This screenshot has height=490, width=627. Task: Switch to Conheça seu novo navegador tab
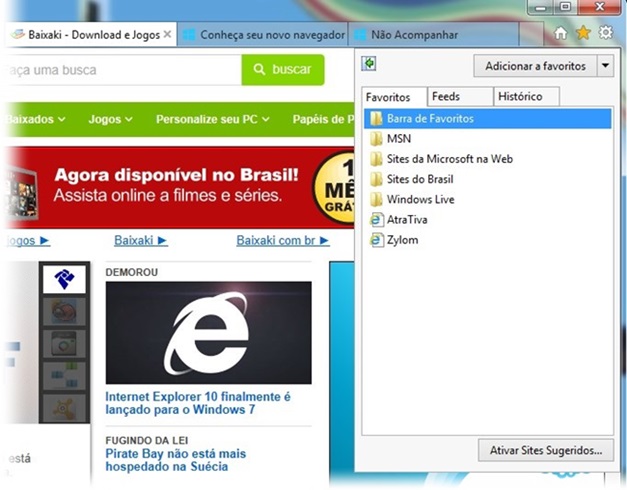pyautogui.click(x=263, y=35)
